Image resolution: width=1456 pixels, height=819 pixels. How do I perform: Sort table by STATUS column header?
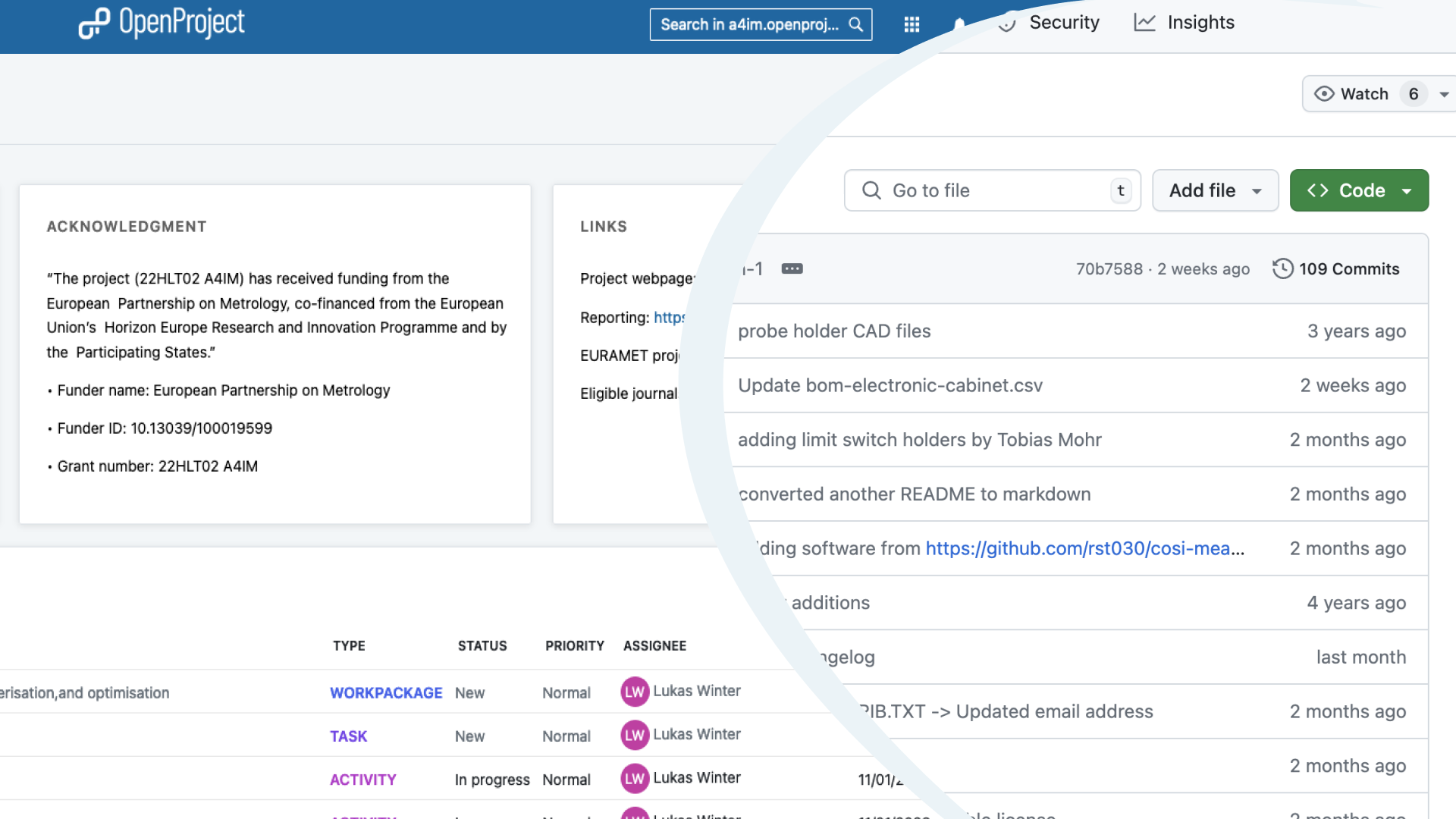(x=482, y=645)
